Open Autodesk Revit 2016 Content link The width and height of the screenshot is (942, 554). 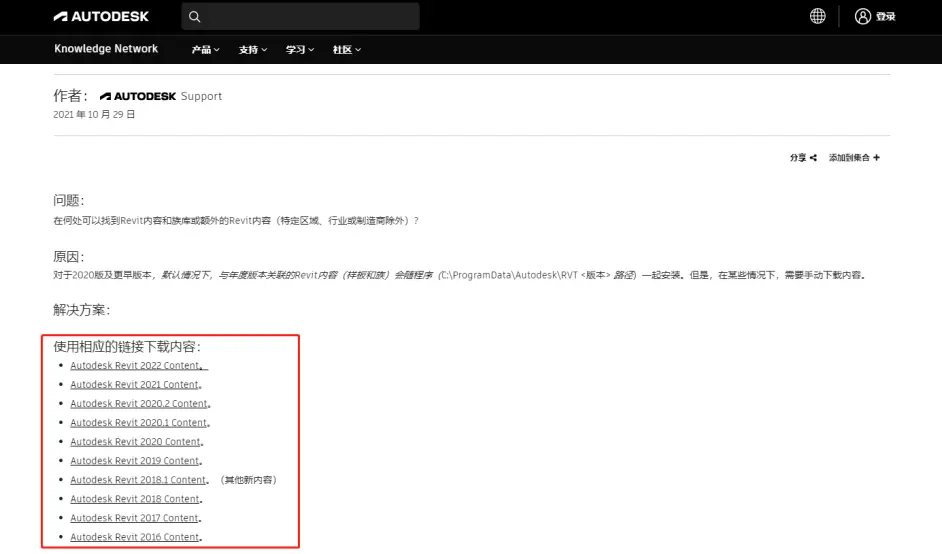click(x=134, y=537)
